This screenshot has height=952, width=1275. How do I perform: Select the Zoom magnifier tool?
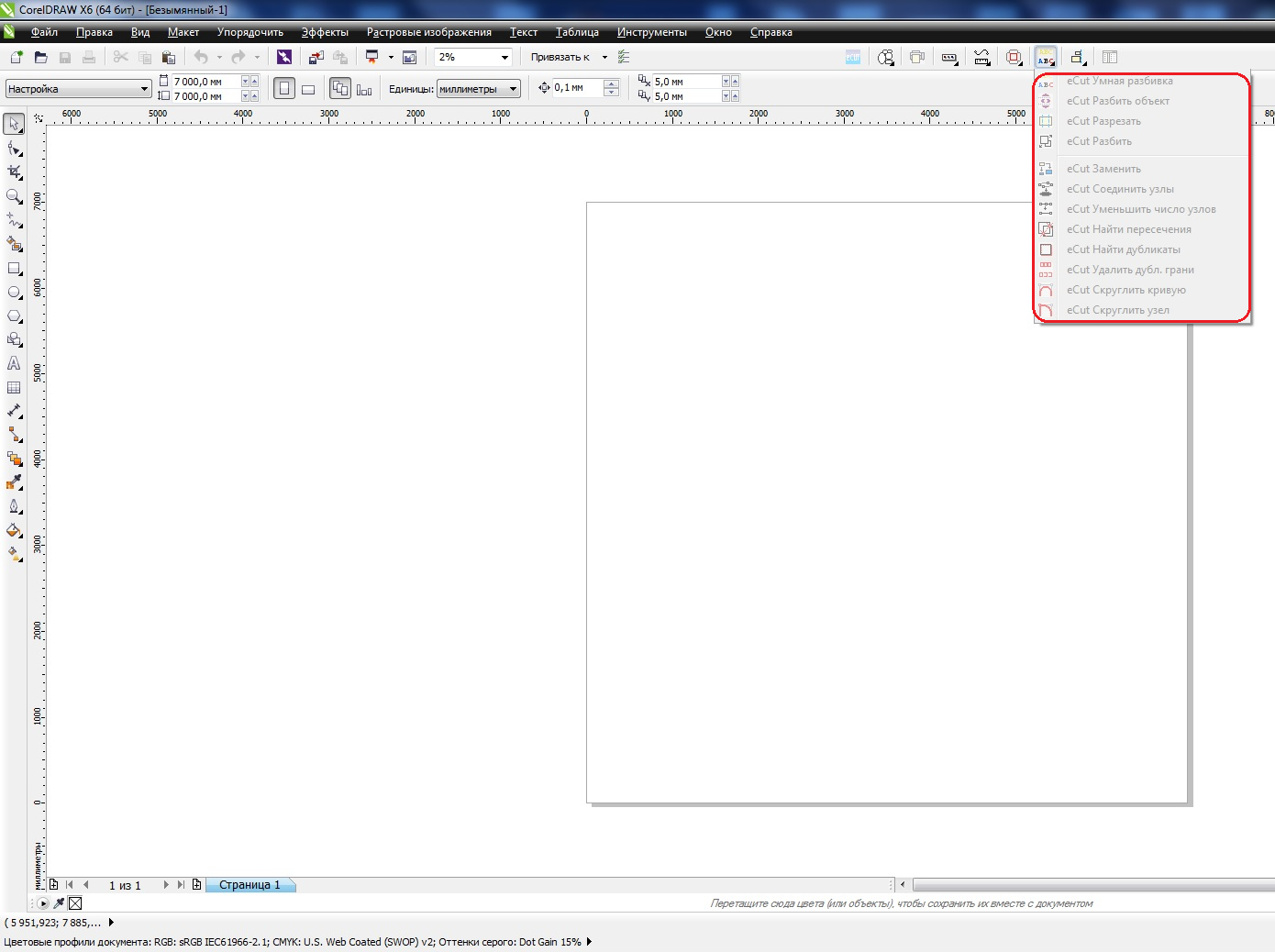click(x=14, y=196)
